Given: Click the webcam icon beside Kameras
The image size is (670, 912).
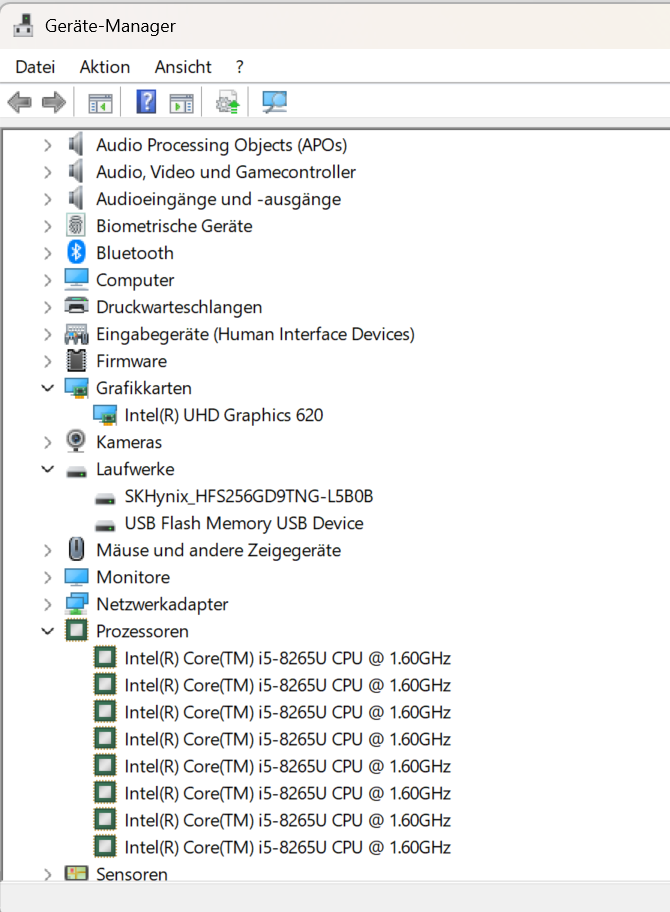Looking at the screenshot, I should tap(76, 441).
